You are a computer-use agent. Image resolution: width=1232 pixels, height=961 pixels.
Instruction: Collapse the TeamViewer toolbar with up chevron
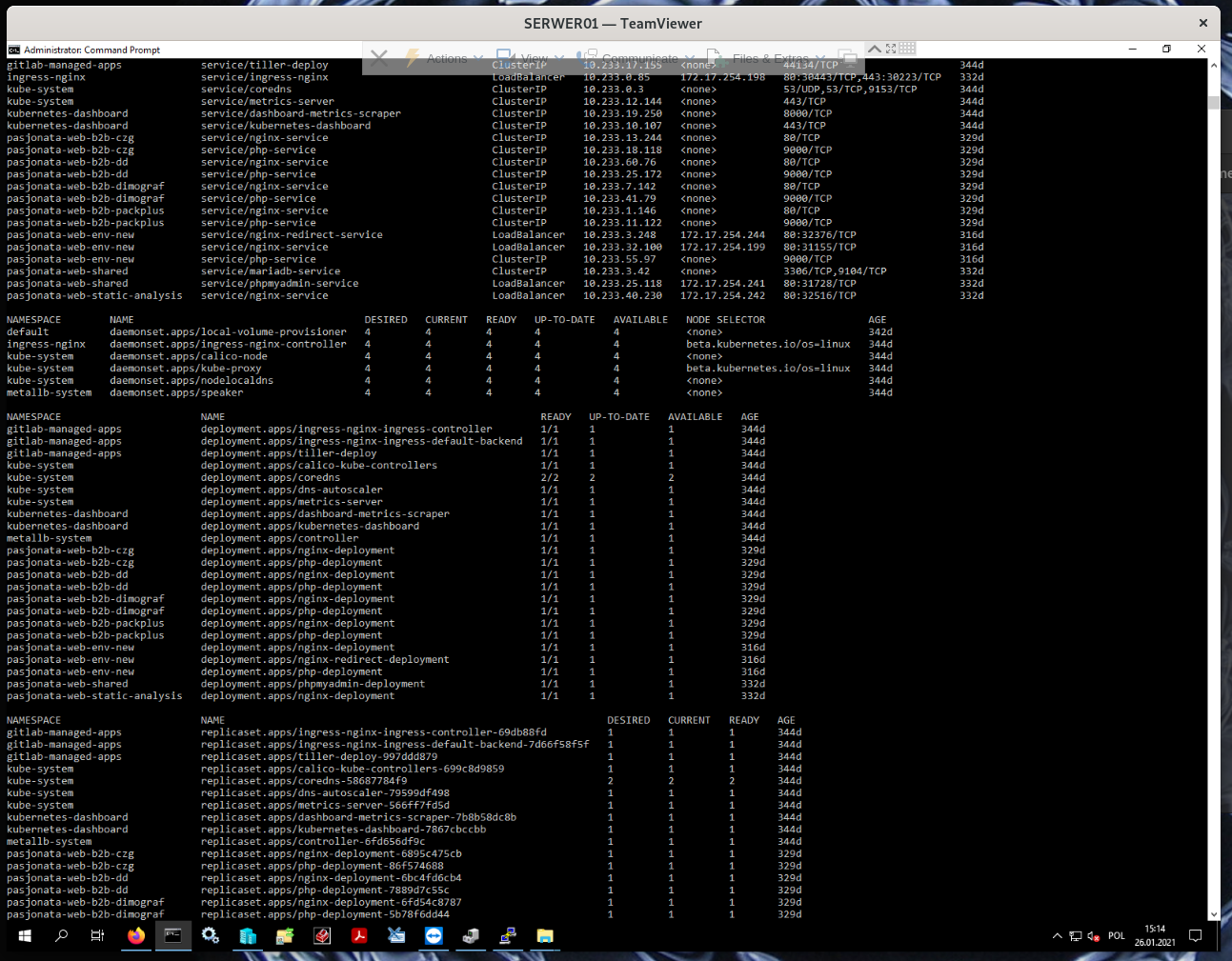coord(874,48)
